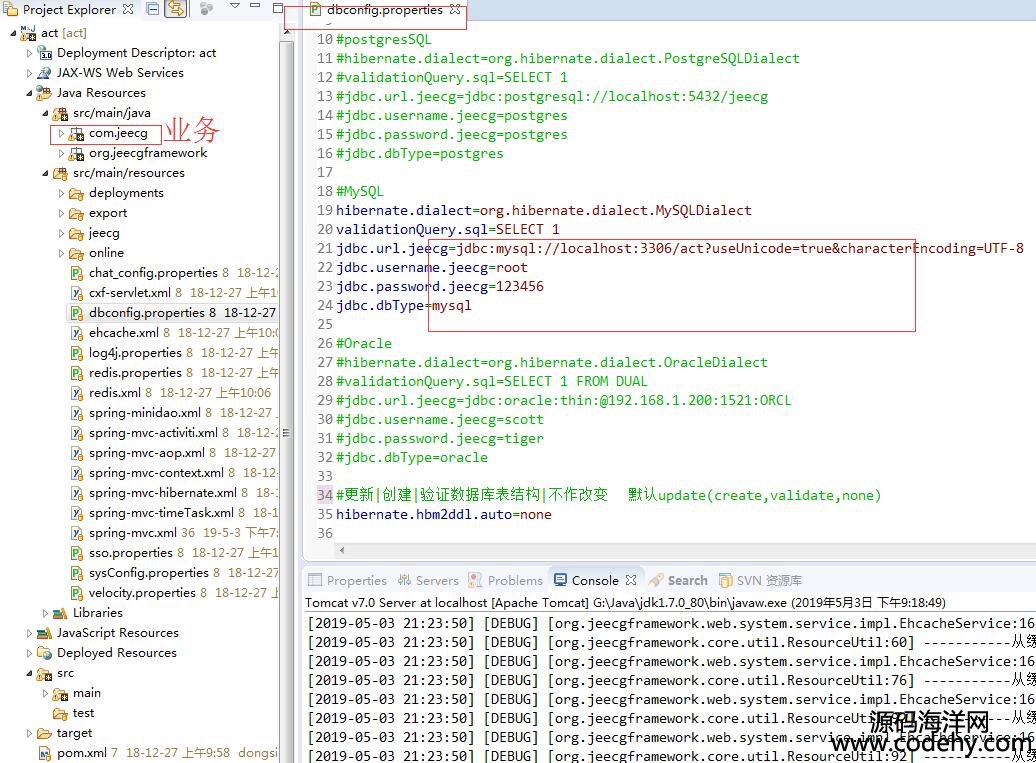Click the ehcache.xml file icon
Viewport: 1036px width, 763px height.
tap(77, 333)
